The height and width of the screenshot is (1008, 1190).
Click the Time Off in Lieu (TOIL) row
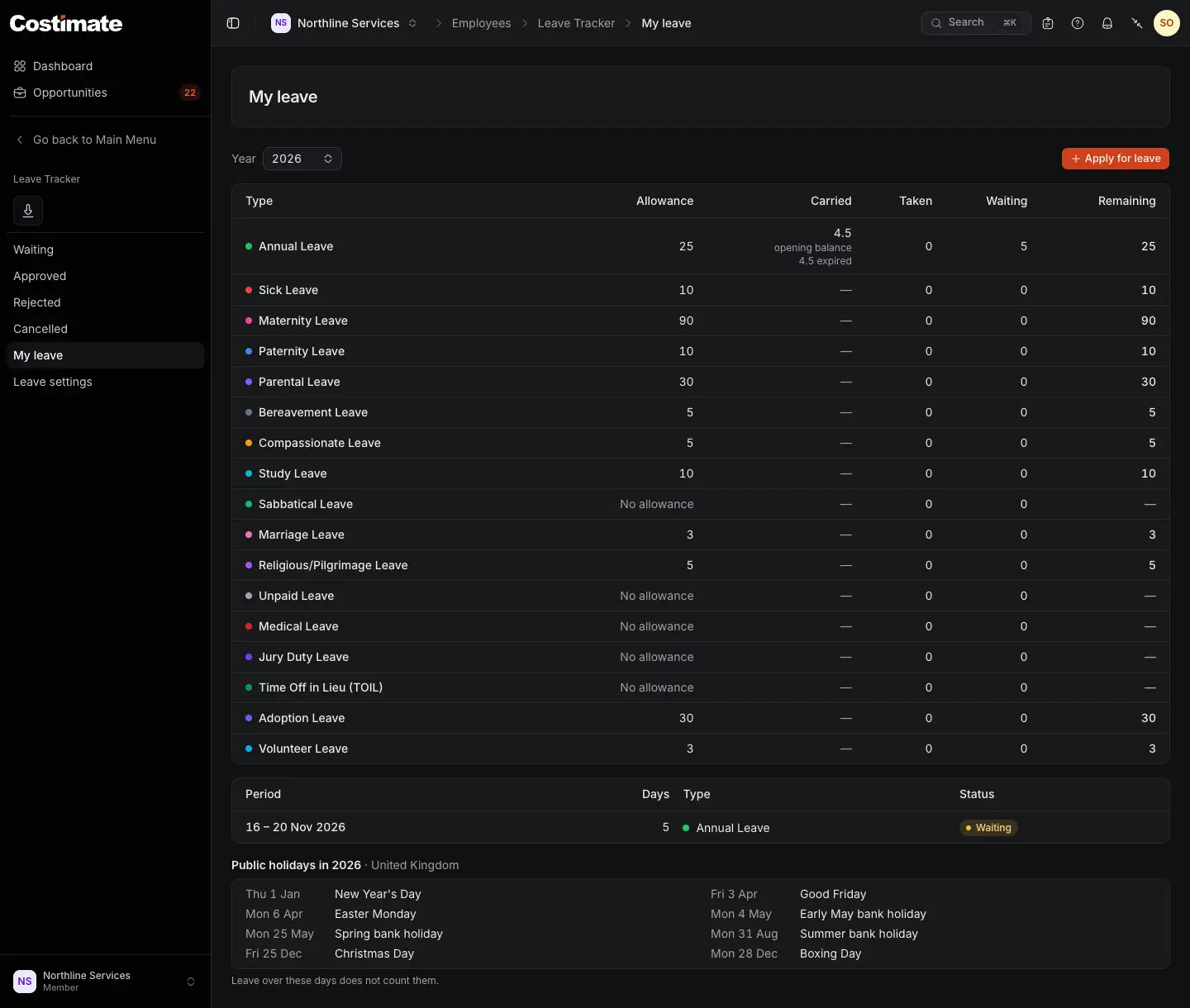pos(701,687)
